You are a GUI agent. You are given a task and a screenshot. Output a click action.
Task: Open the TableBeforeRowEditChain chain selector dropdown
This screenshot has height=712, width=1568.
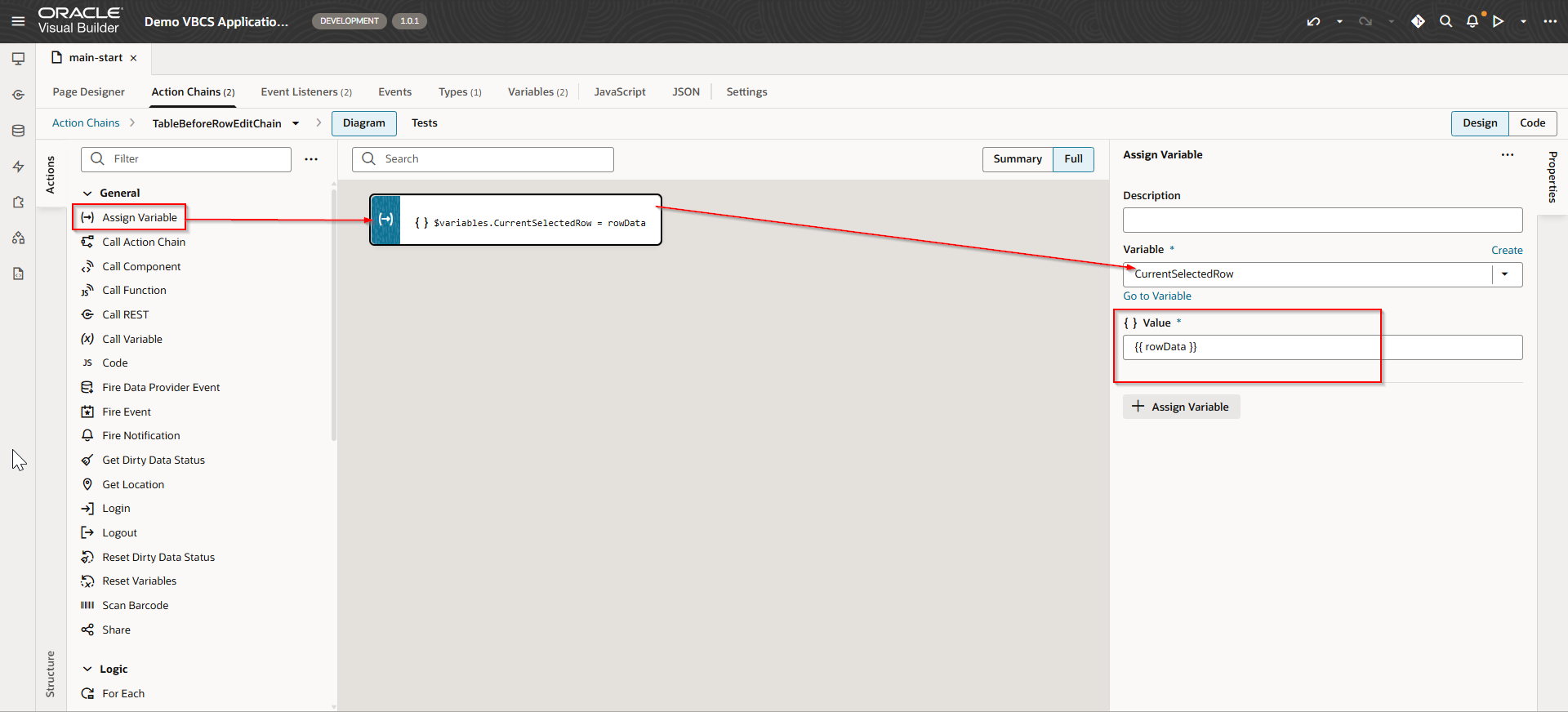click(x=296, y=123)
